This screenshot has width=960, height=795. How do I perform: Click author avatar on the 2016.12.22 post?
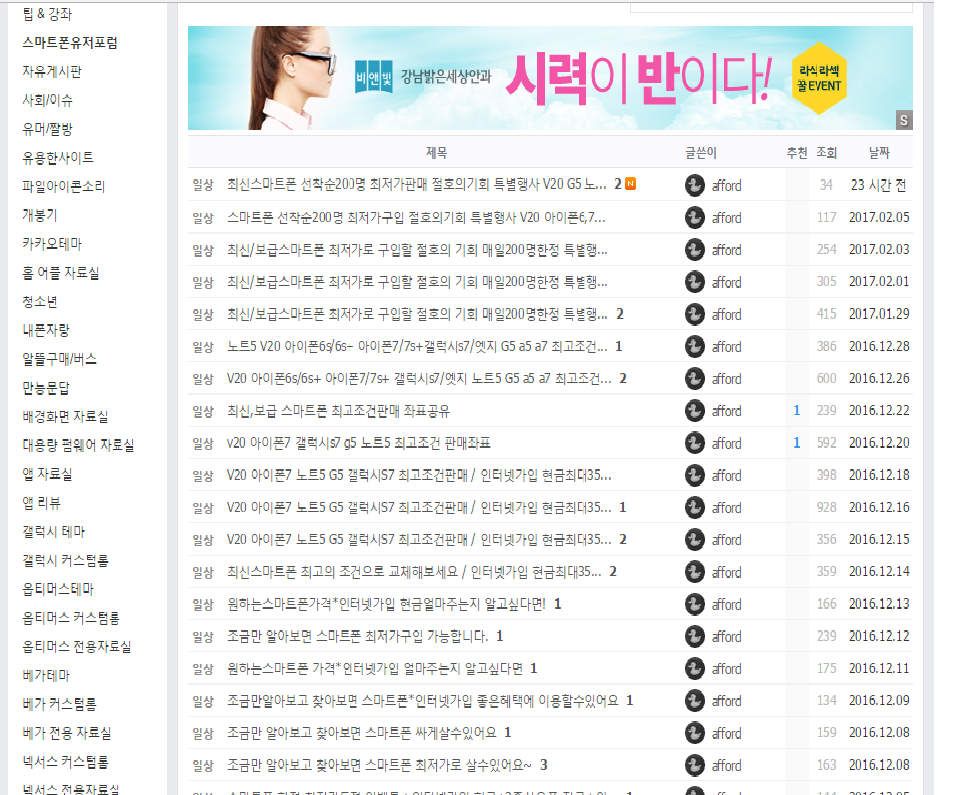pyautogui.click(x=695, y=411)
